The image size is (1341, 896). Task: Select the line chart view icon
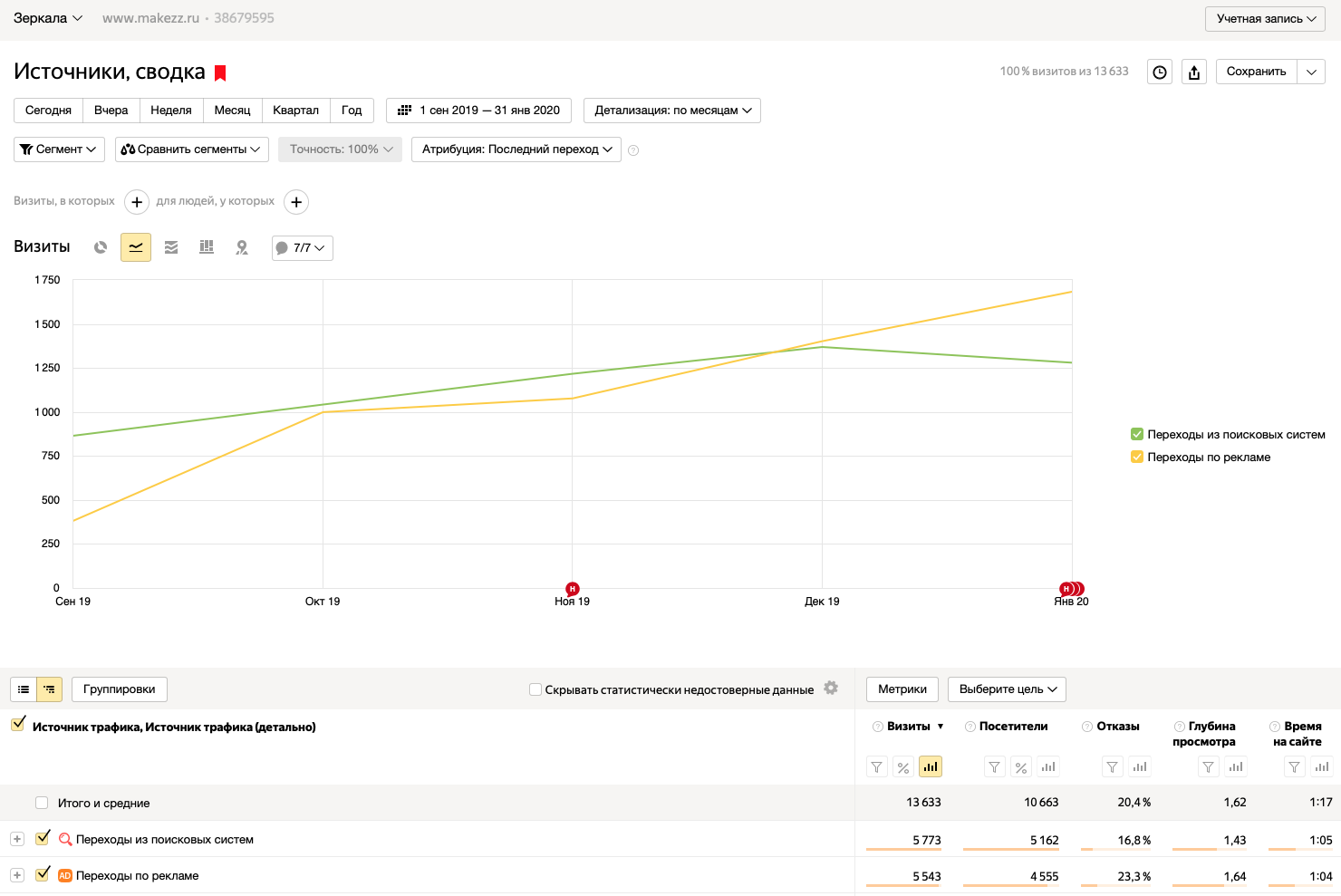[x=136, y=247]
